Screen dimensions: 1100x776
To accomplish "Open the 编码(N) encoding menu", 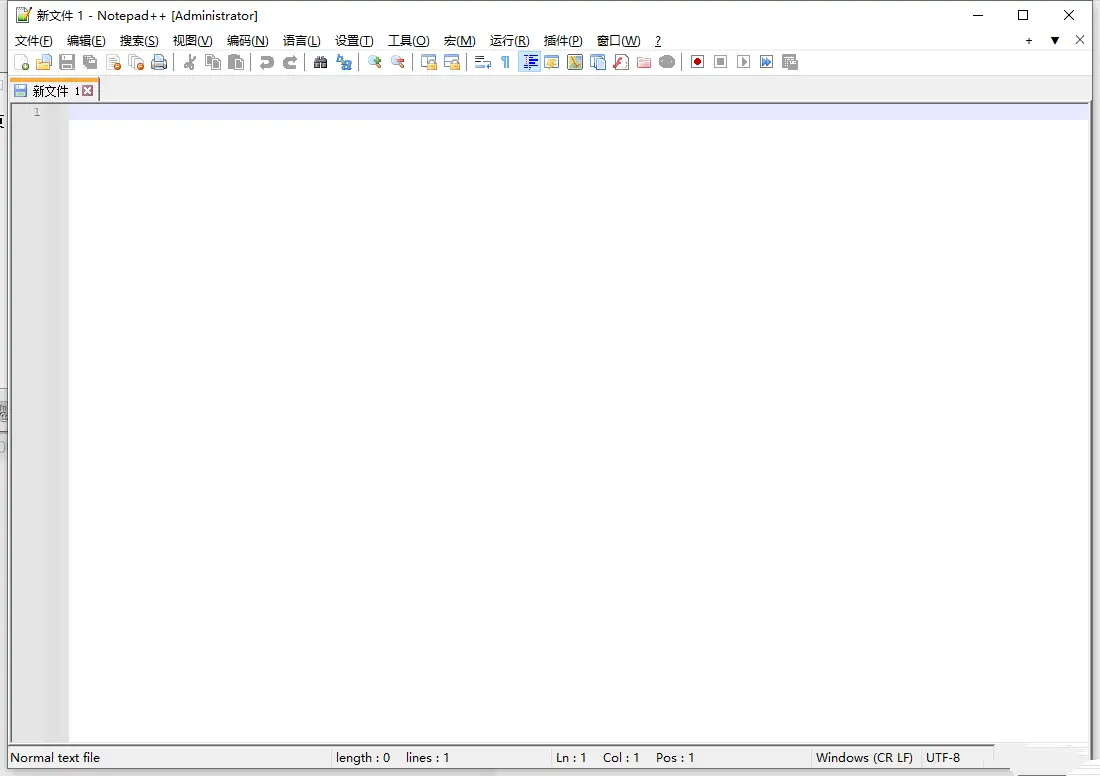I will pyautogui.click(x=247, y=41).
